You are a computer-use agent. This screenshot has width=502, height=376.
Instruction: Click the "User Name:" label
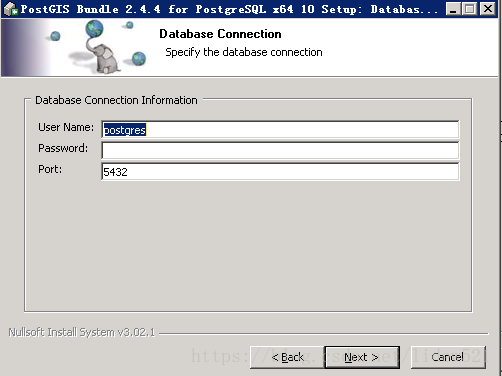tap(66, 127)
